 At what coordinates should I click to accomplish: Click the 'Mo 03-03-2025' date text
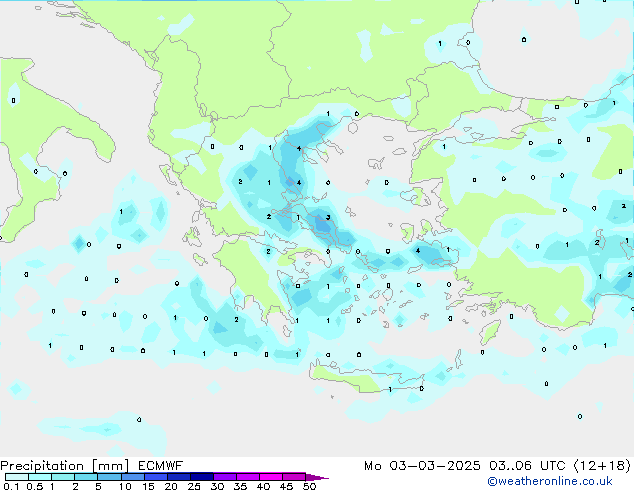(x=422, y=466)
